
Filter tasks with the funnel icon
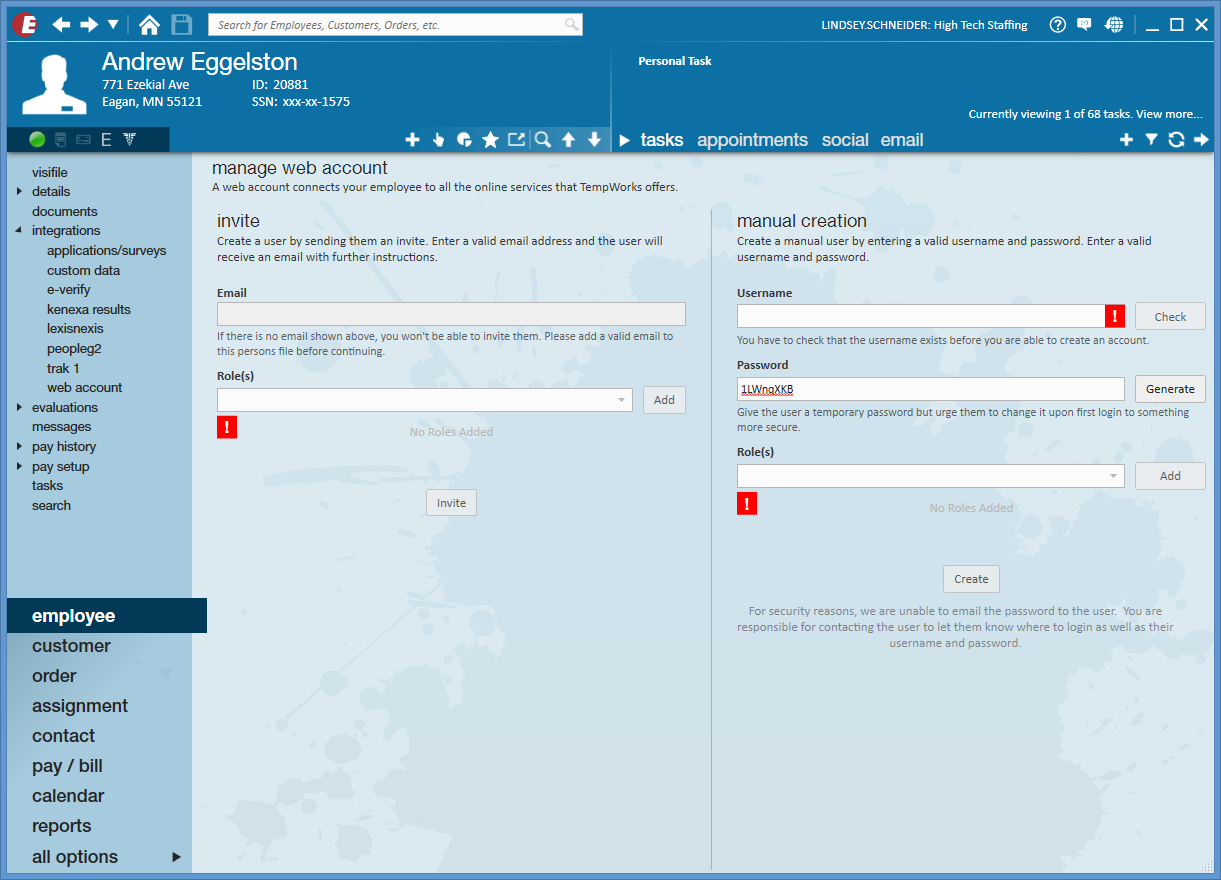pyautogui.click(x=1151, y=140)
